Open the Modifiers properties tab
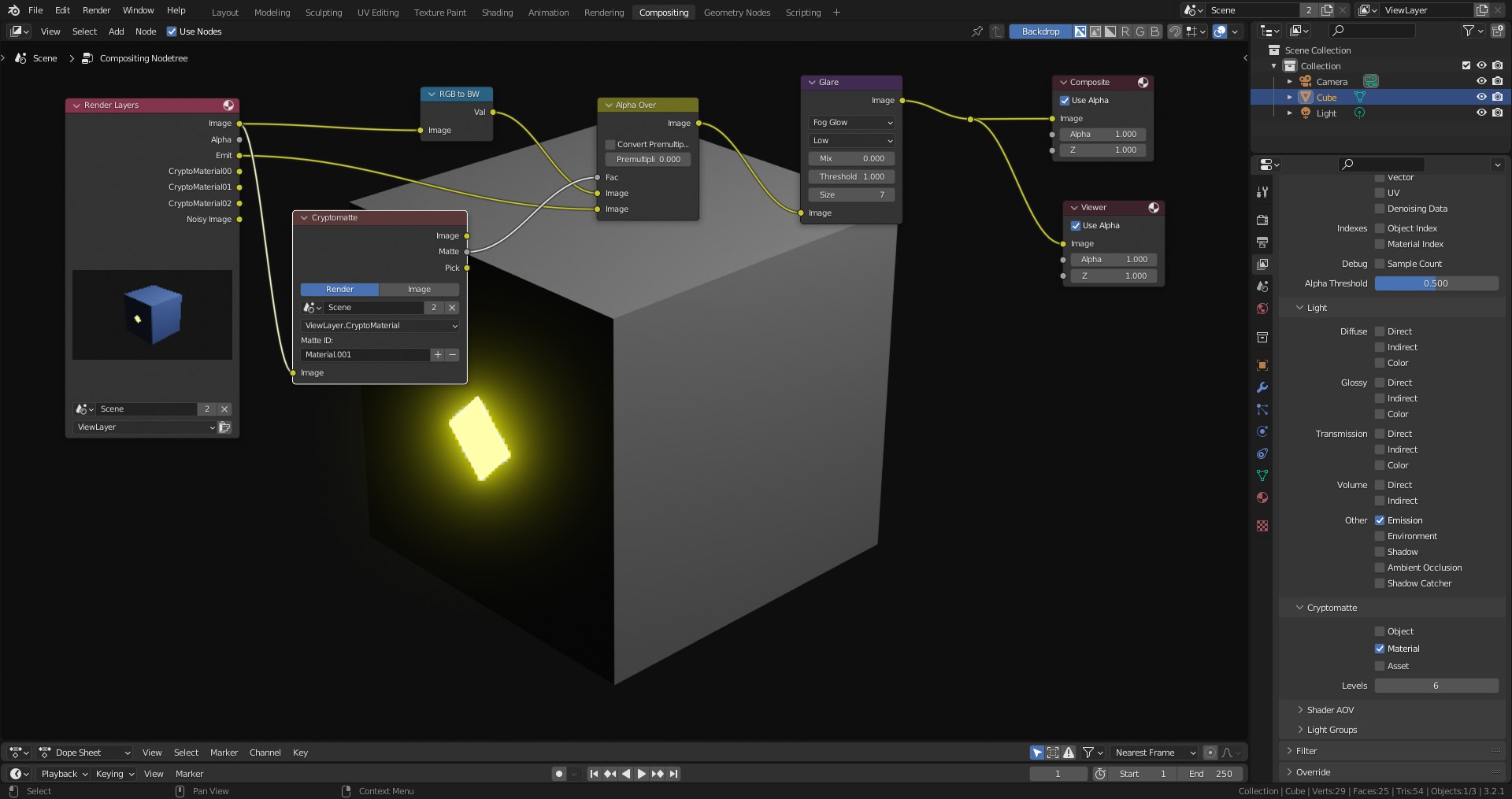1512x799 pixels. point(1262,387)
